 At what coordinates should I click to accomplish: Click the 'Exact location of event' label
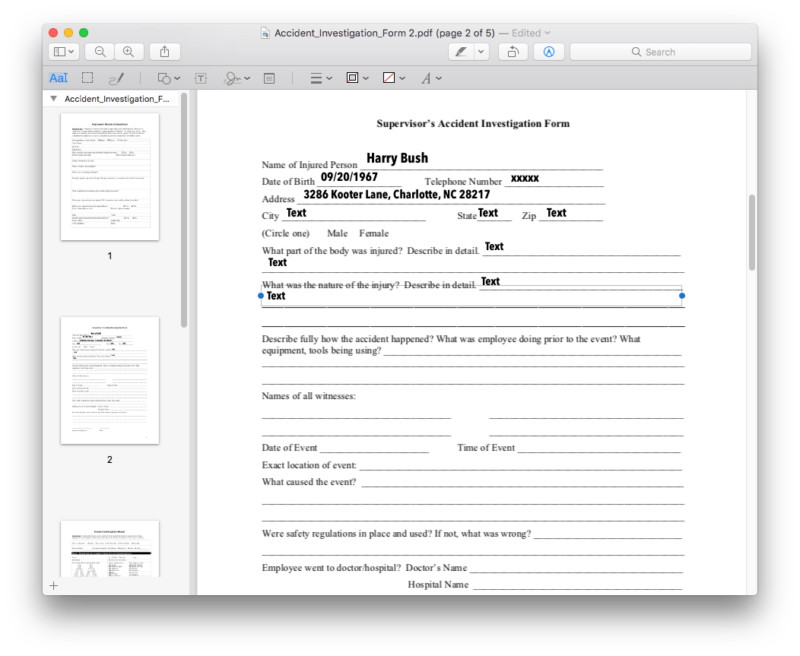(309, 465)
